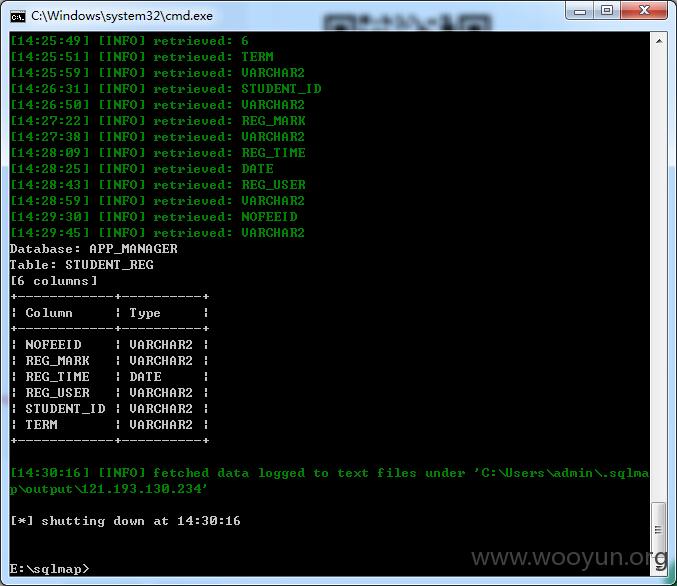Click the line 'Database: APP_MANAGER'
The height and width of the screenshot is (586, 677).
coord(94,248)
